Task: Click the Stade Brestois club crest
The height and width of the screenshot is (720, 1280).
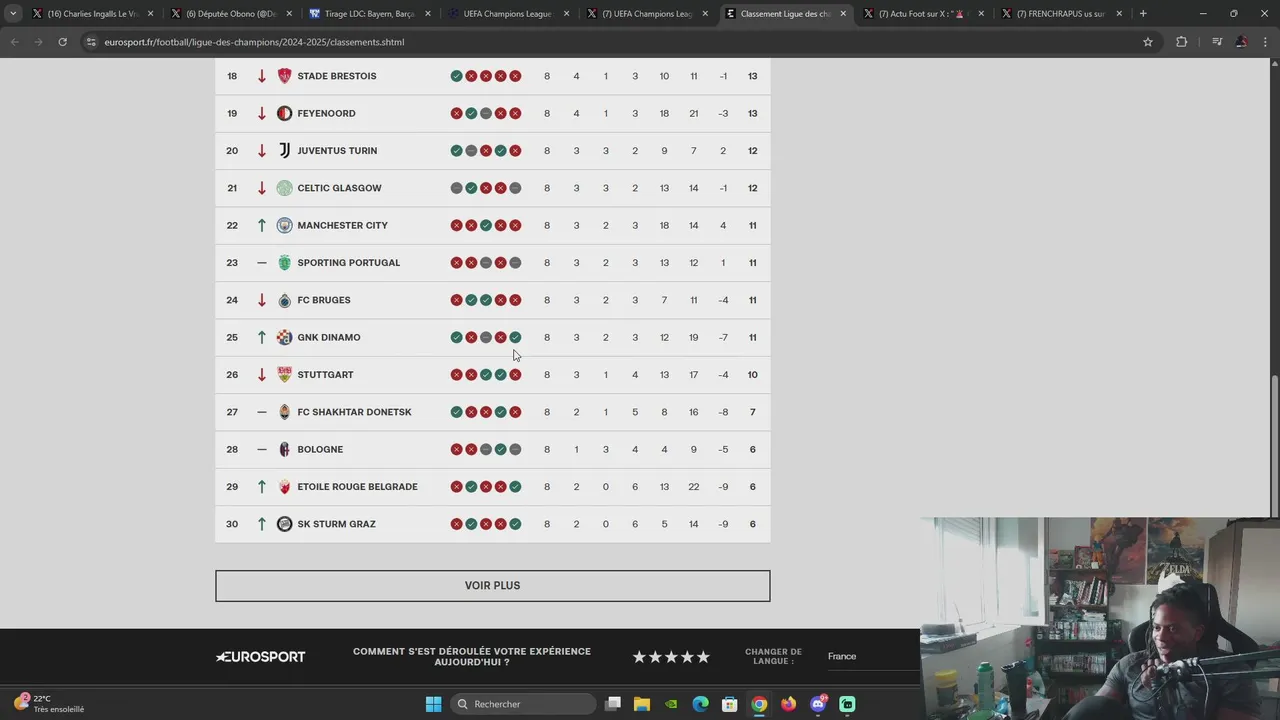Action: click(x=284, y=76)
